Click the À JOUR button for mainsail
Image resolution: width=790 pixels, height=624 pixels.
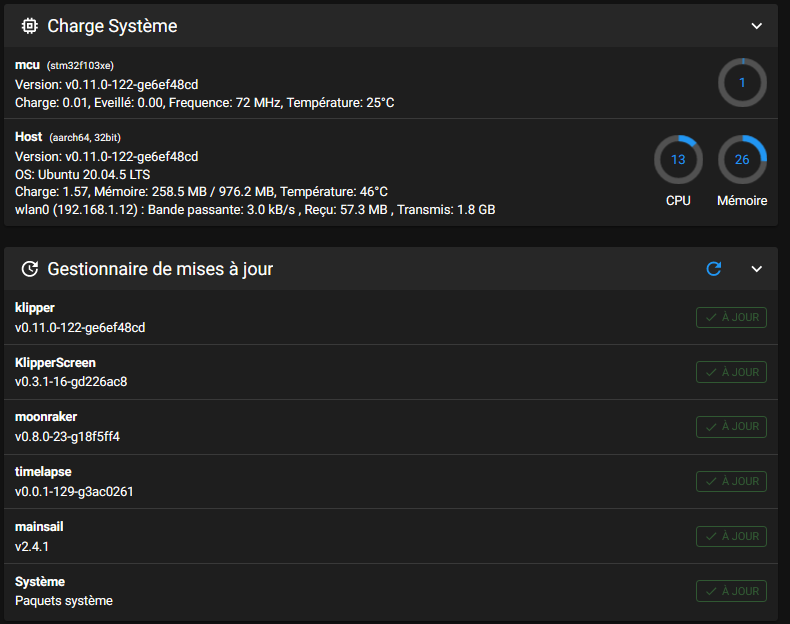731,536
